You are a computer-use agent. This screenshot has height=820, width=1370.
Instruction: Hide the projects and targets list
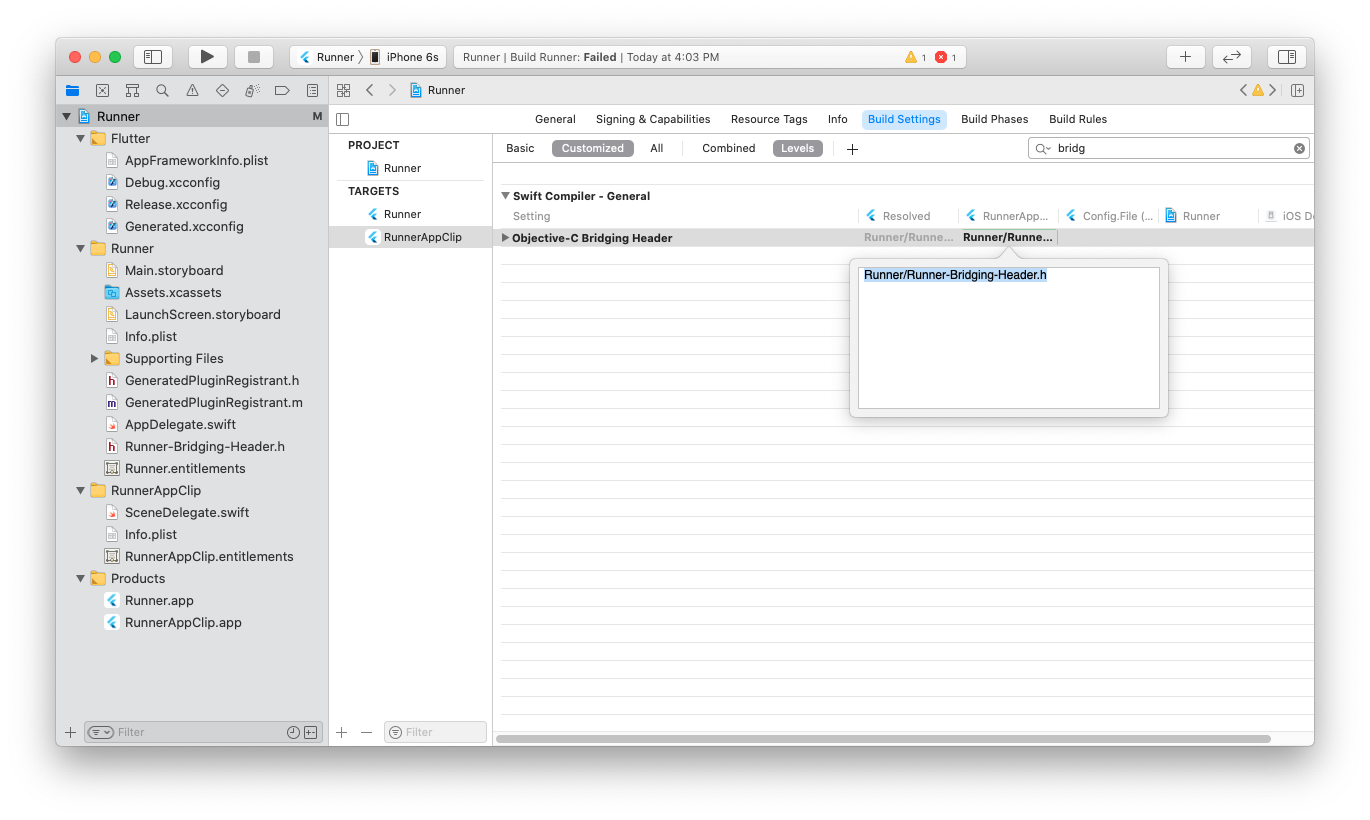tap(343, 119)
